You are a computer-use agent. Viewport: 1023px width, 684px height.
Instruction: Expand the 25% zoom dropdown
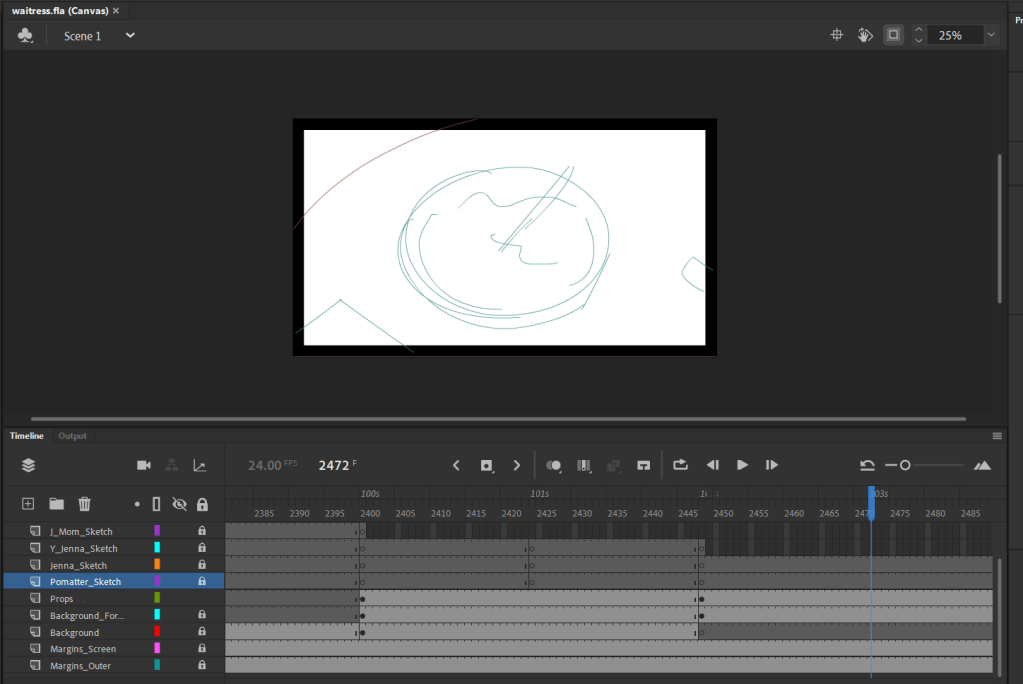[x=991, y=35]
